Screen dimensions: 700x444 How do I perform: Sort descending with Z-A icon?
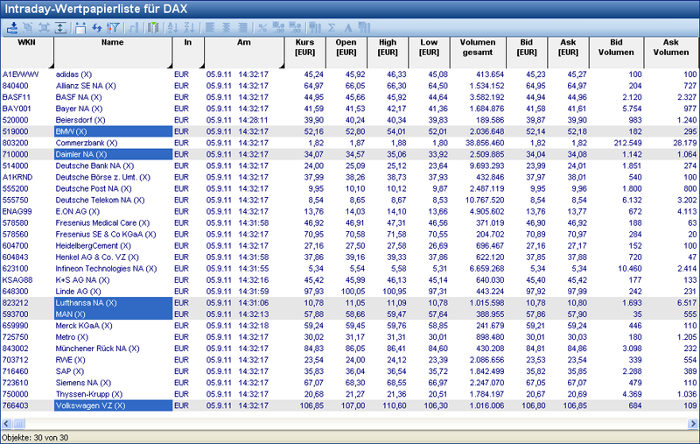tap(189, 27)
